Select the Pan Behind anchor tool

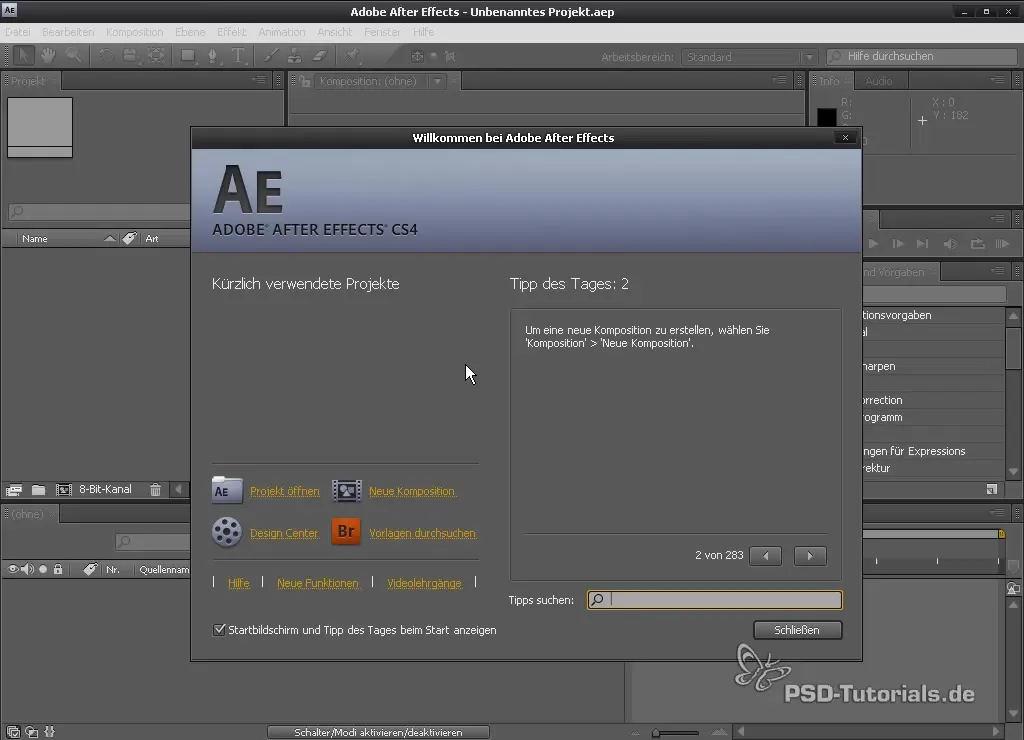(x=156, y=56)
